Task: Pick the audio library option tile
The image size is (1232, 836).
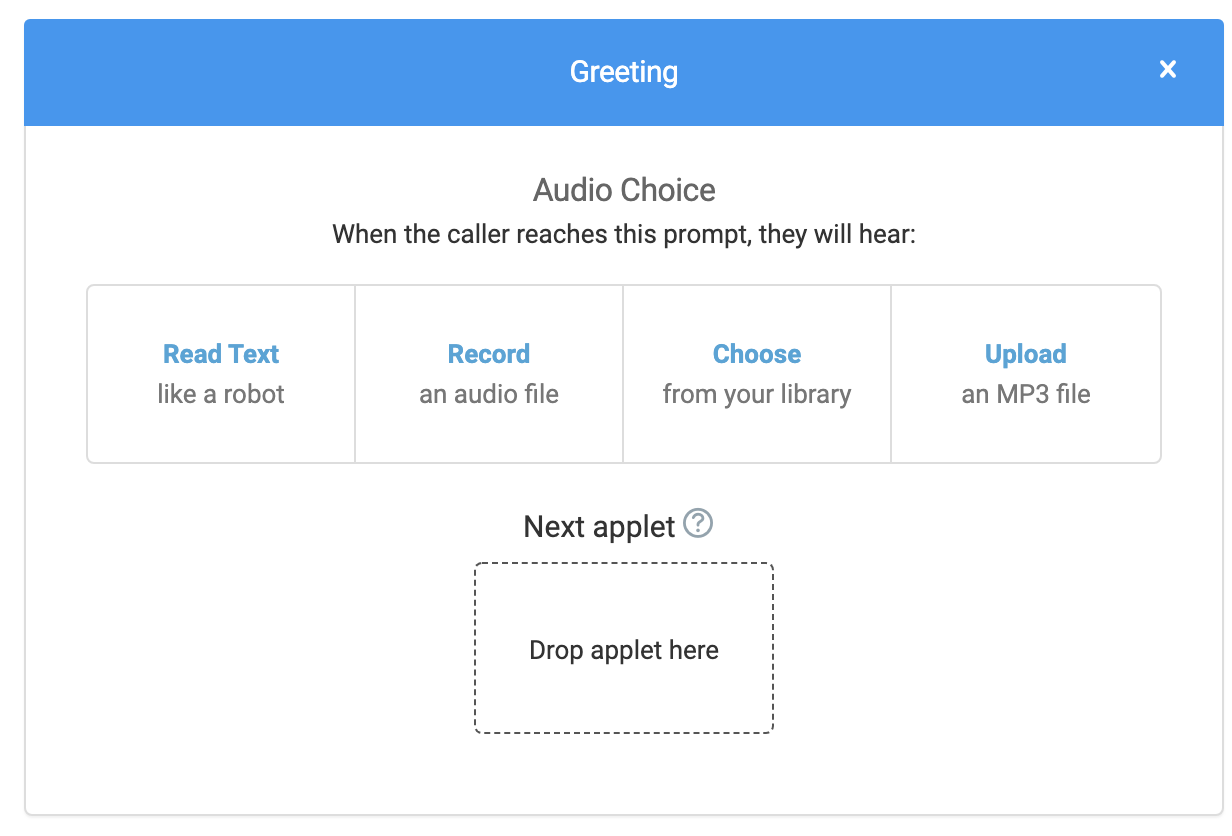Action: pos(757,430)
